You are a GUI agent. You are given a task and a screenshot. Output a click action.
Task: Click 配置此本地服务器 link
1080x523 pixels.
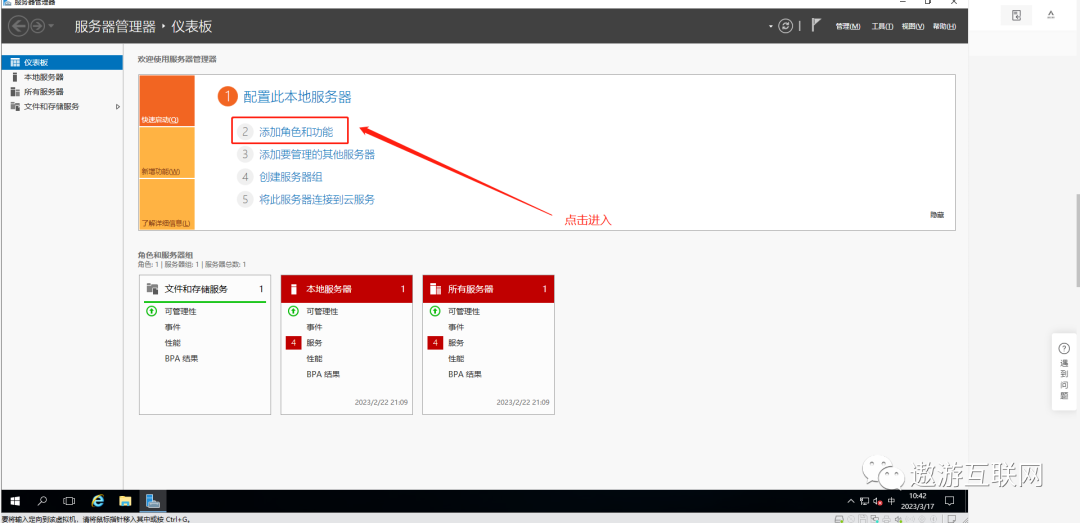pos(298,96)
